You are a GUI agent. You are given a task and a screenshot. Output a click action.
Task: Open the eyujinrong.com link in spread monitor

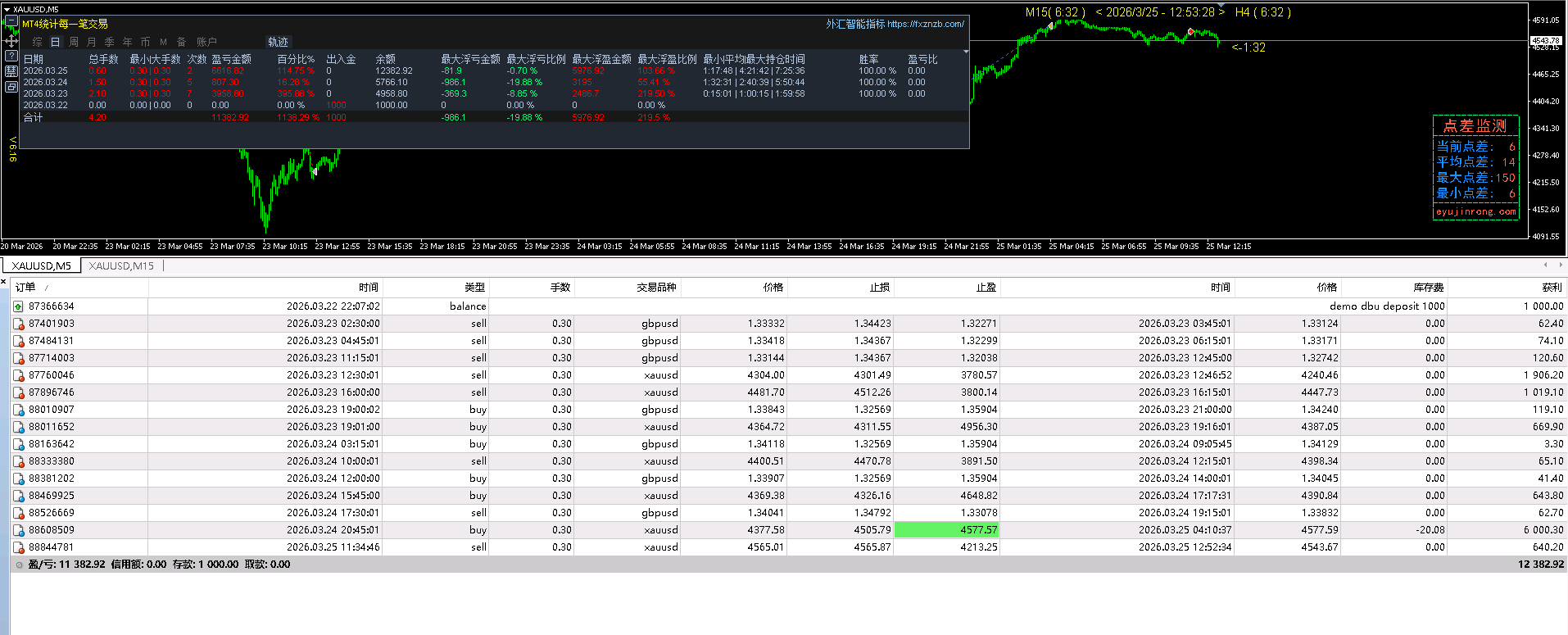[x=1475, y=211]
